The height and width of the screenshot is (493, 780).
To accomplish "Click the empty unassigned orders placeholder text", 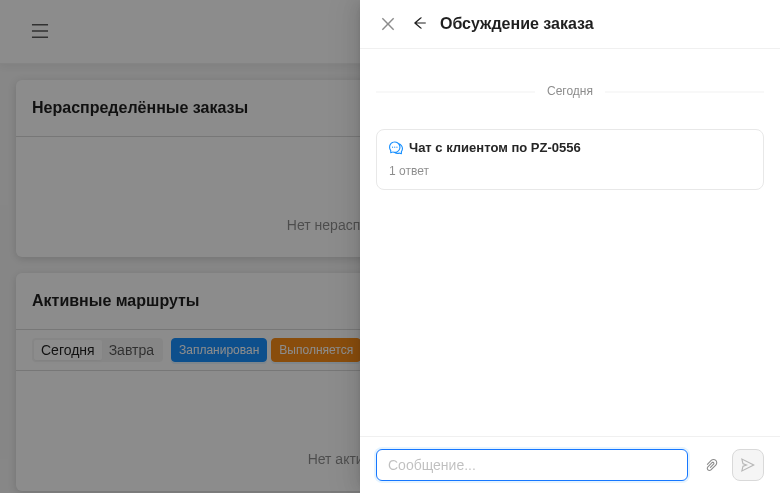I will (x=322, y=225).
